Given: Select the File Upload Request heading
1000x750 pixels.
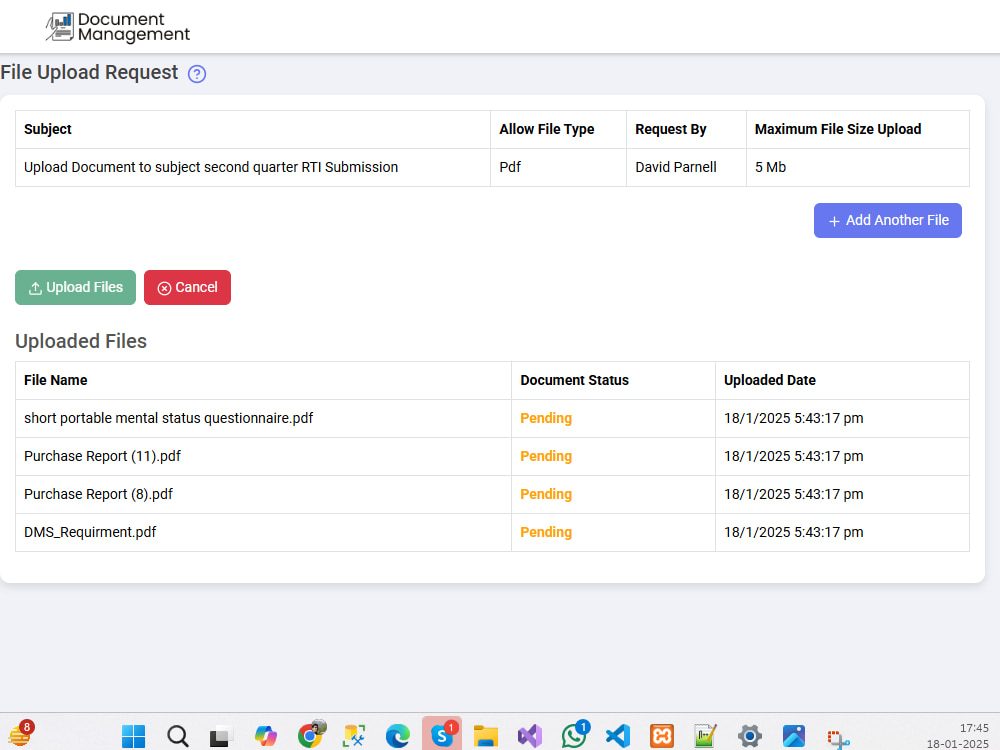Looking at the screenshot, I should click(x=89, y=73).
